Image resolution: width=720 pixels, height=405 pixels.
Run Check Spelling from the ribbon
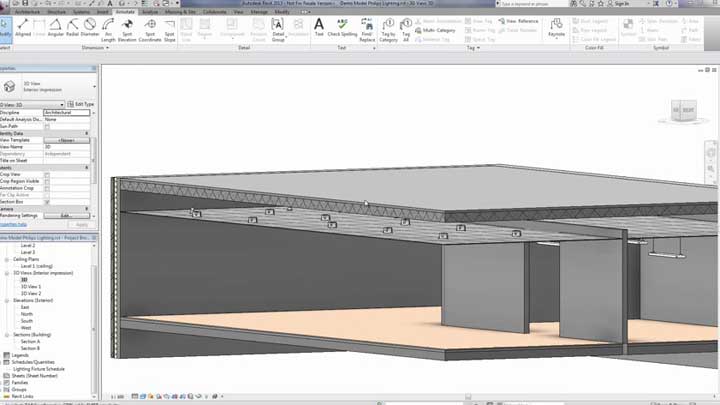[x=343, y=28]
